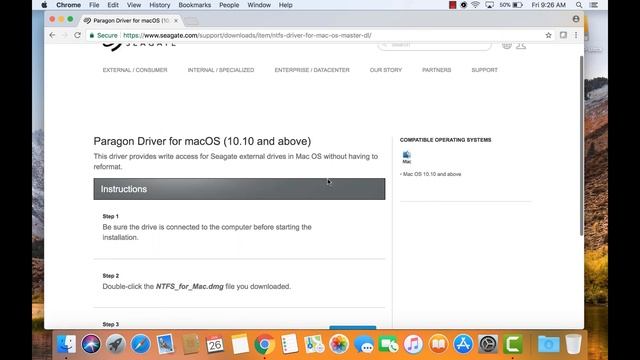Screen dimensions: 640x360
Task: Go back with the browser back arrow
Action: (52, 36)
